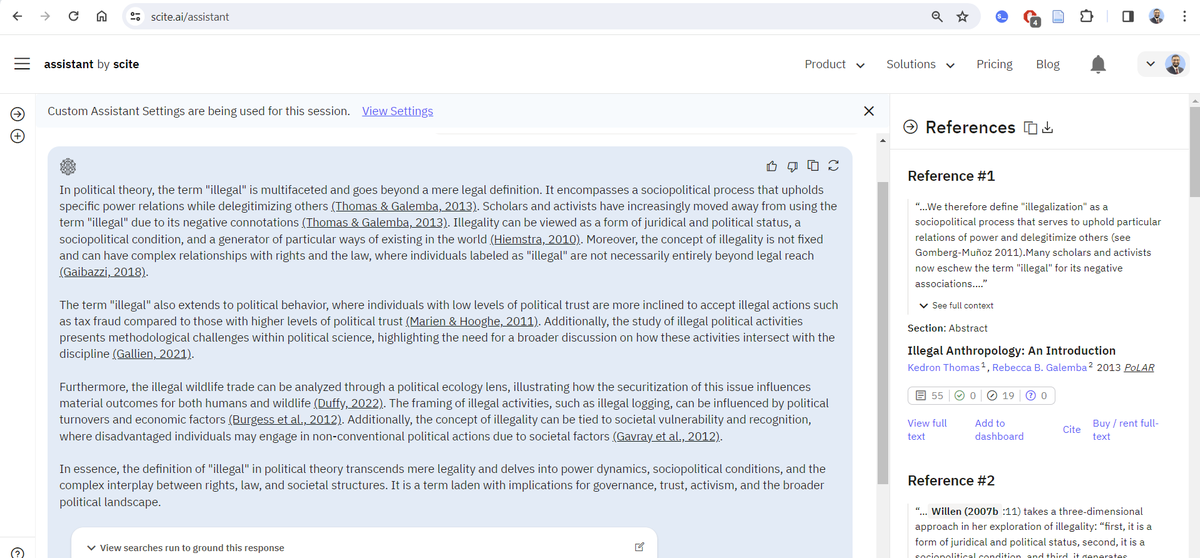The width and height of the screenshot is (1200, 558).
Task: Click the View Settings link
Action: pos(397,111)
